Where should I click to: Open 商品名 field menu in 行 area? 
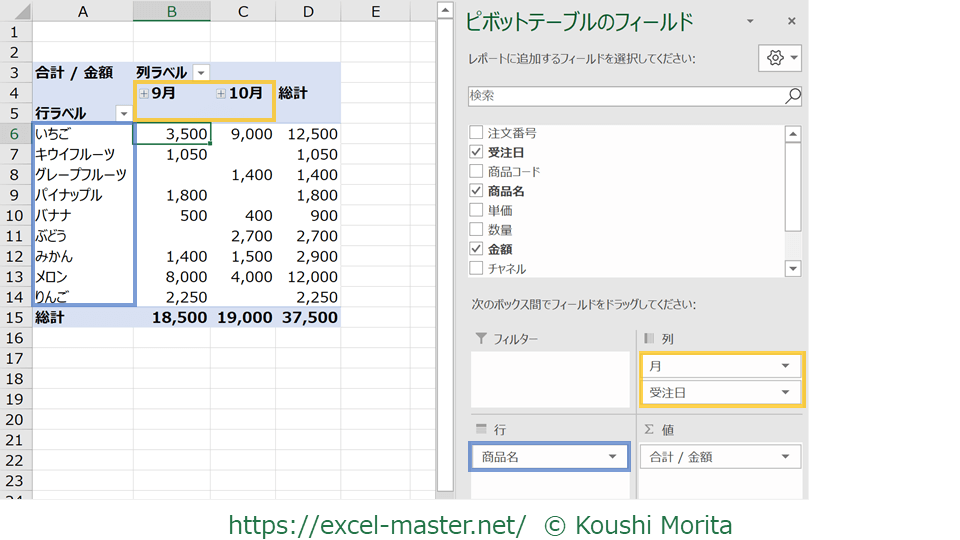coord(611,457)
